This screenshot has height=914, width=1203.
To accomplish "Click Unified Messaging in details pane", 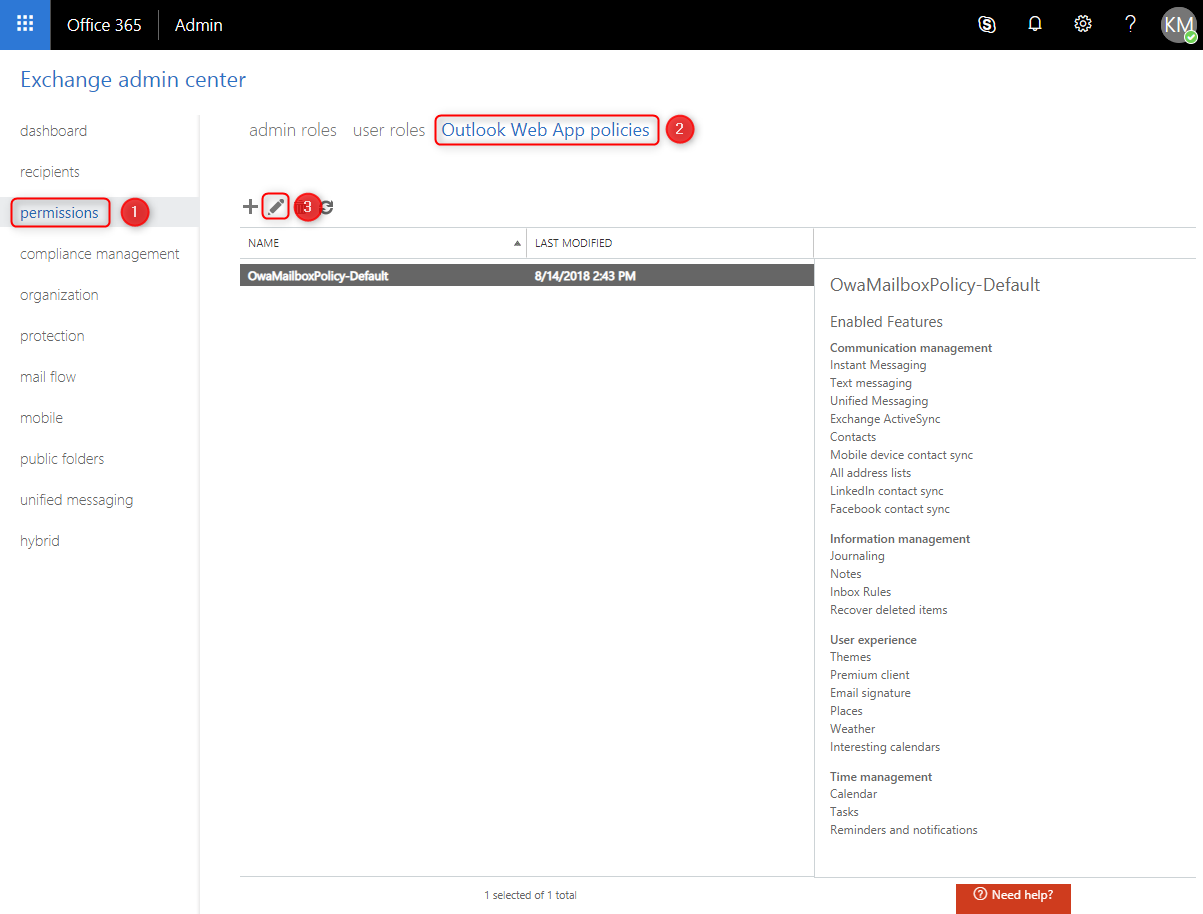I will click(879, 401).
